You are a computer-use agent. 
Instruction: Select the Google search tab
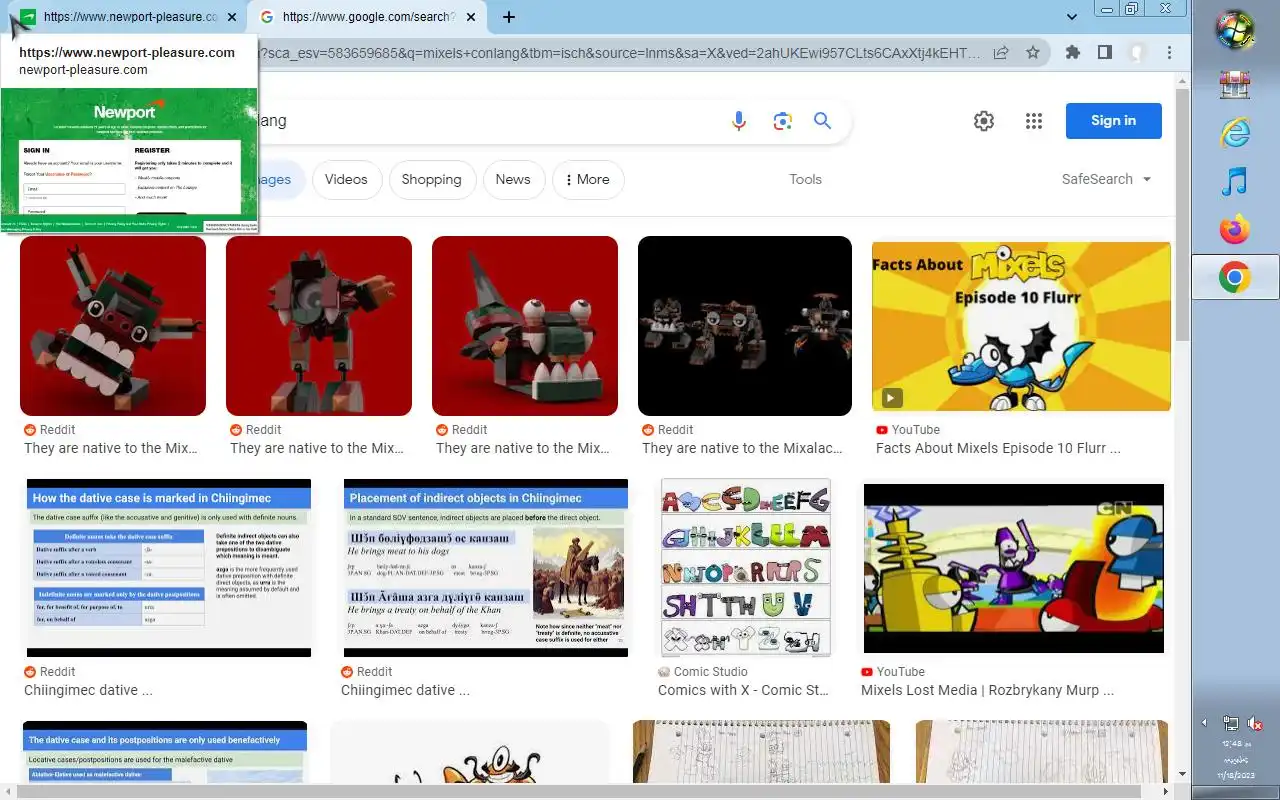pos(365,17)
